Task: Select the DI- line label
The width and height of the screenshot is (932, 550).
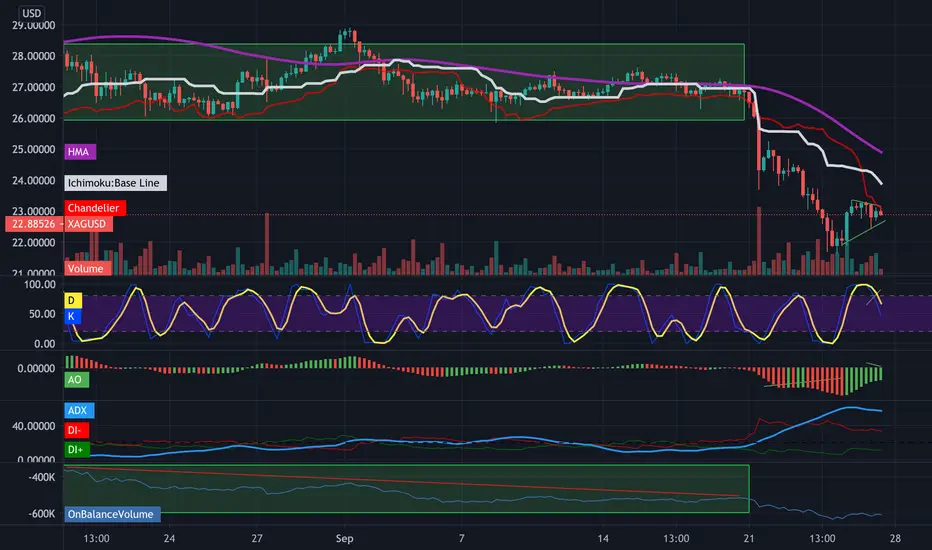Action: click(76, 430)
